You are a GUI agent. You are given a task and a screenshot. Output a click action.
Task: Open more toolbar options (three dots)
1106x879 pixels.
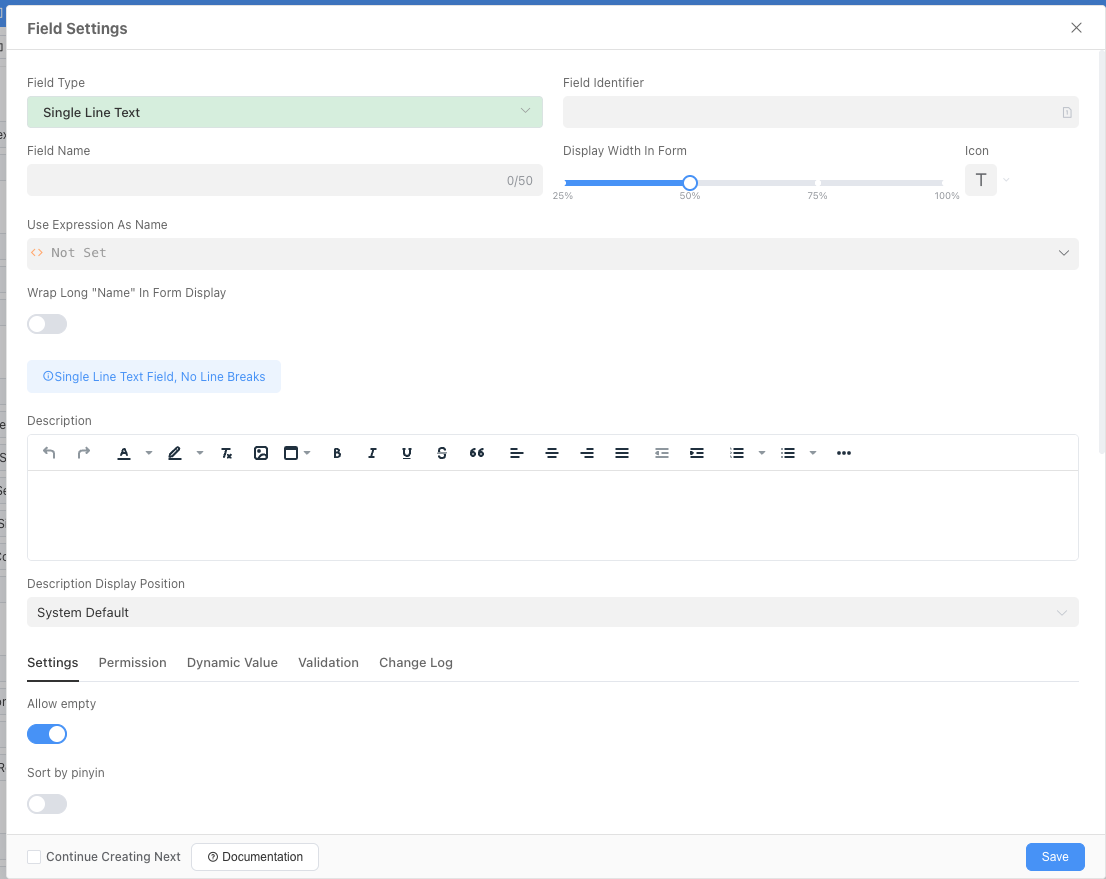point(844,453)
